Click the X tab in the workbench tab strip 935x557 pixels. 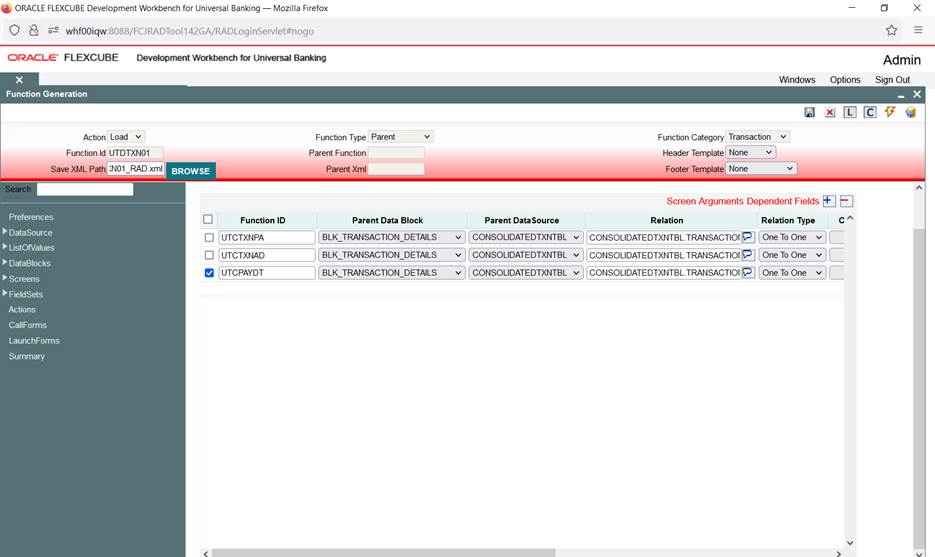point(19,80)
